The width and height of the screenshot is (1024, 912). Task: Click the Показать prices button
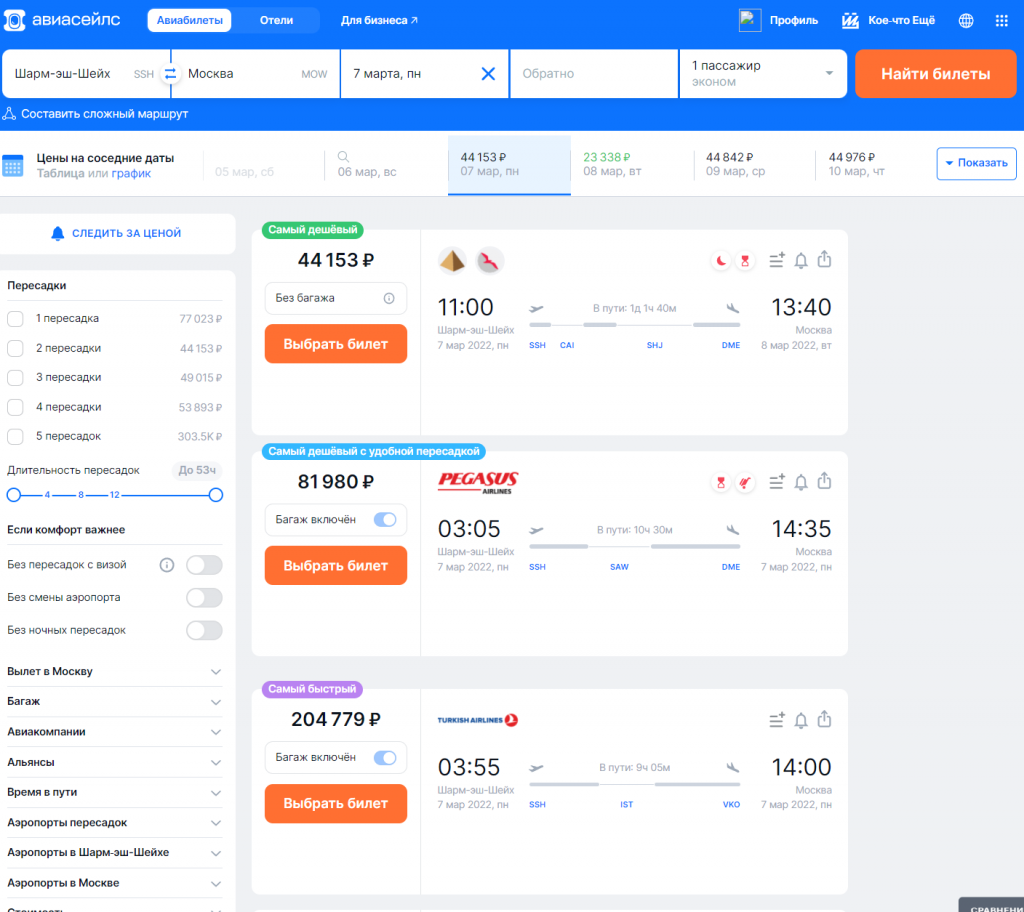point(976,163)
